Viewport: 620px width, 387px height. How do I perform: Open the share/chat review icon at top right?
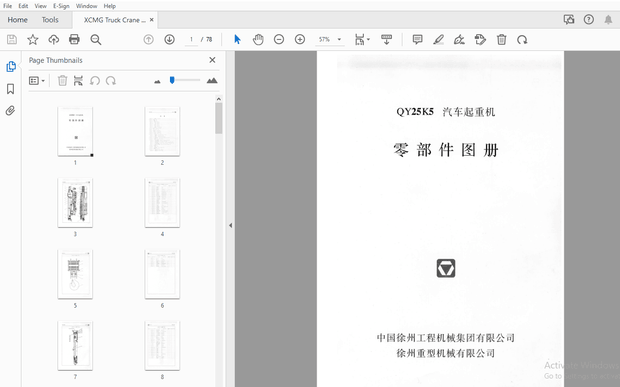(569, 19)
